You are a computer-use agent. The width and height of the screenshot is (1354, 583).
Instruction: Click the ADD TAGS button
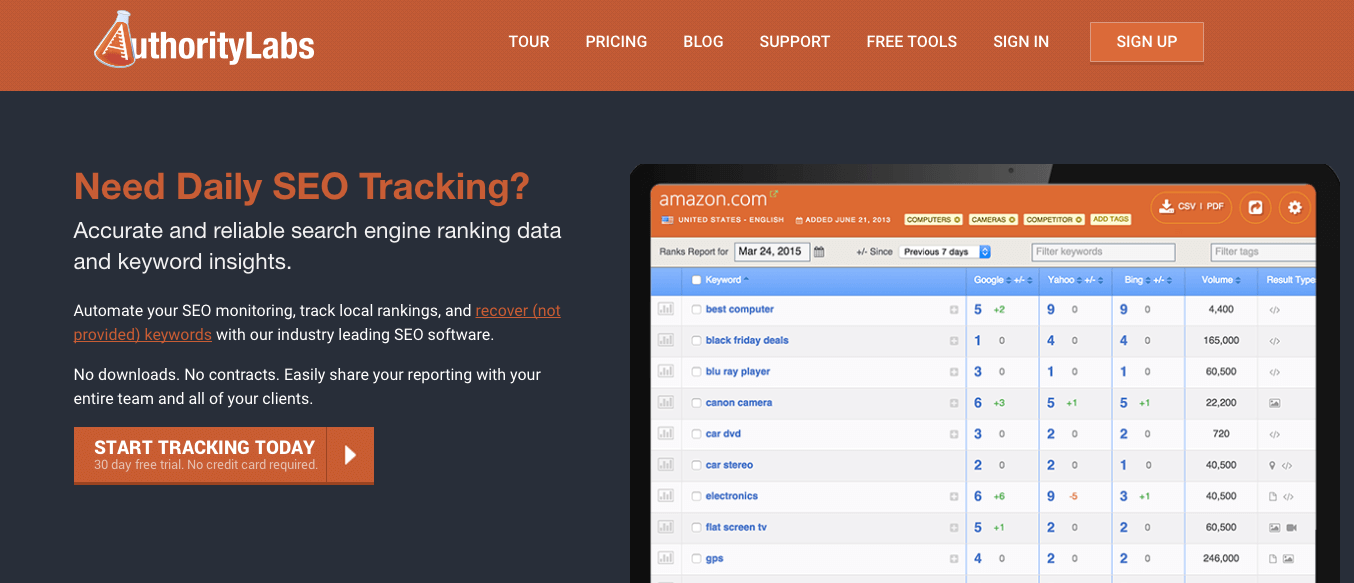click(1111, 219)
